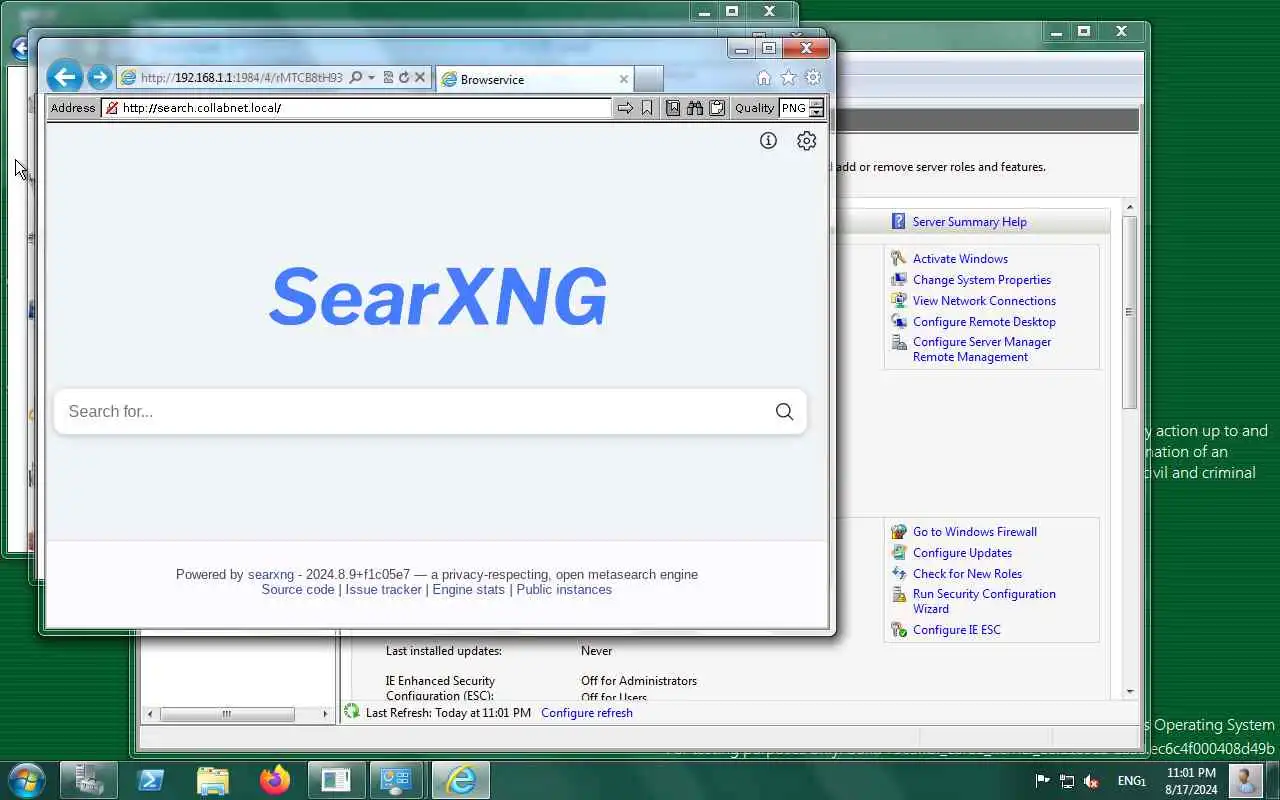This screenshot has height=800, width=1280.
Task: Click the network tray icon
Action: pyautogui.click(x=1067, y=781)
